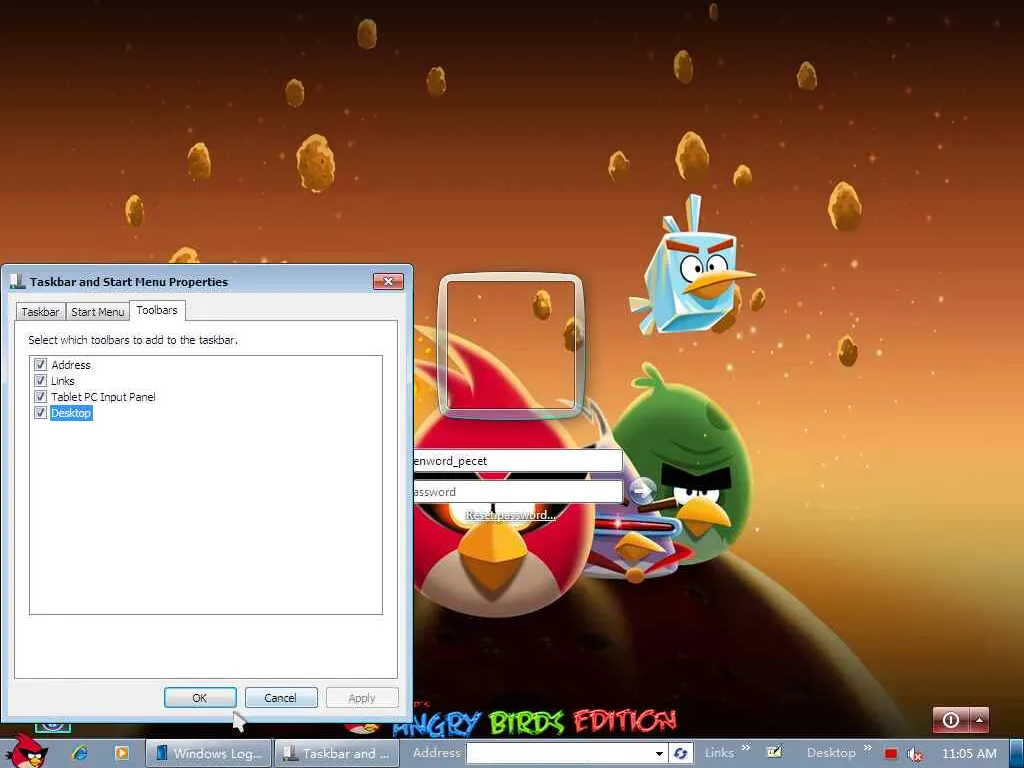Open the muted volume tray icon
The height and width of the screenshot is (768, 1024).
tap(915, 754)
